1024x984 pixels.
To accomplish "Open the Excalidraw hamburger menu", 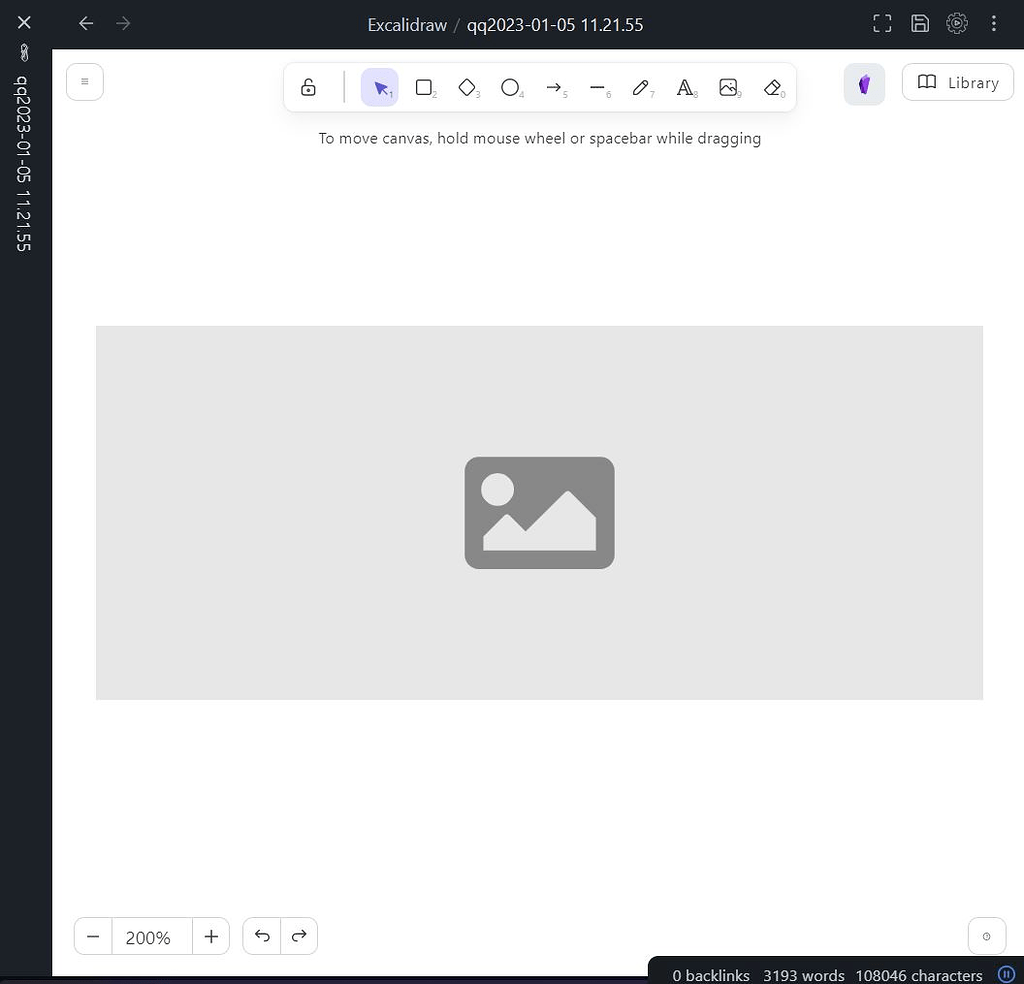I will coord(84,81).
